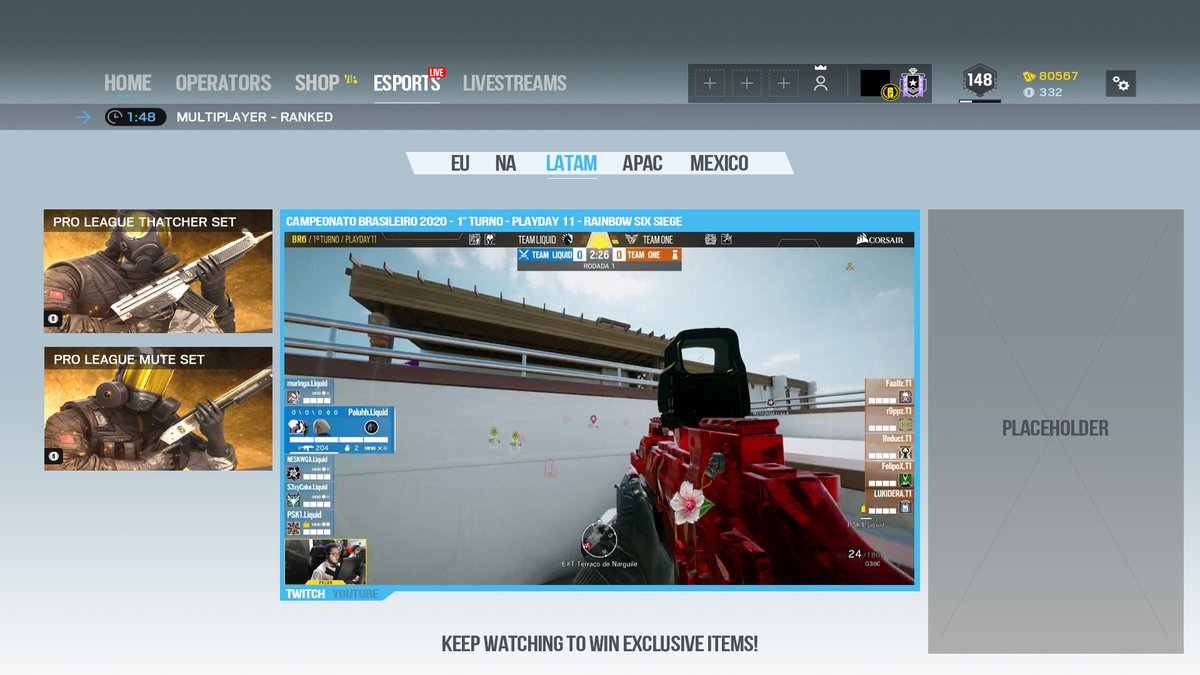
Task: Click the squad leader crown player icon
Action: 821,81
